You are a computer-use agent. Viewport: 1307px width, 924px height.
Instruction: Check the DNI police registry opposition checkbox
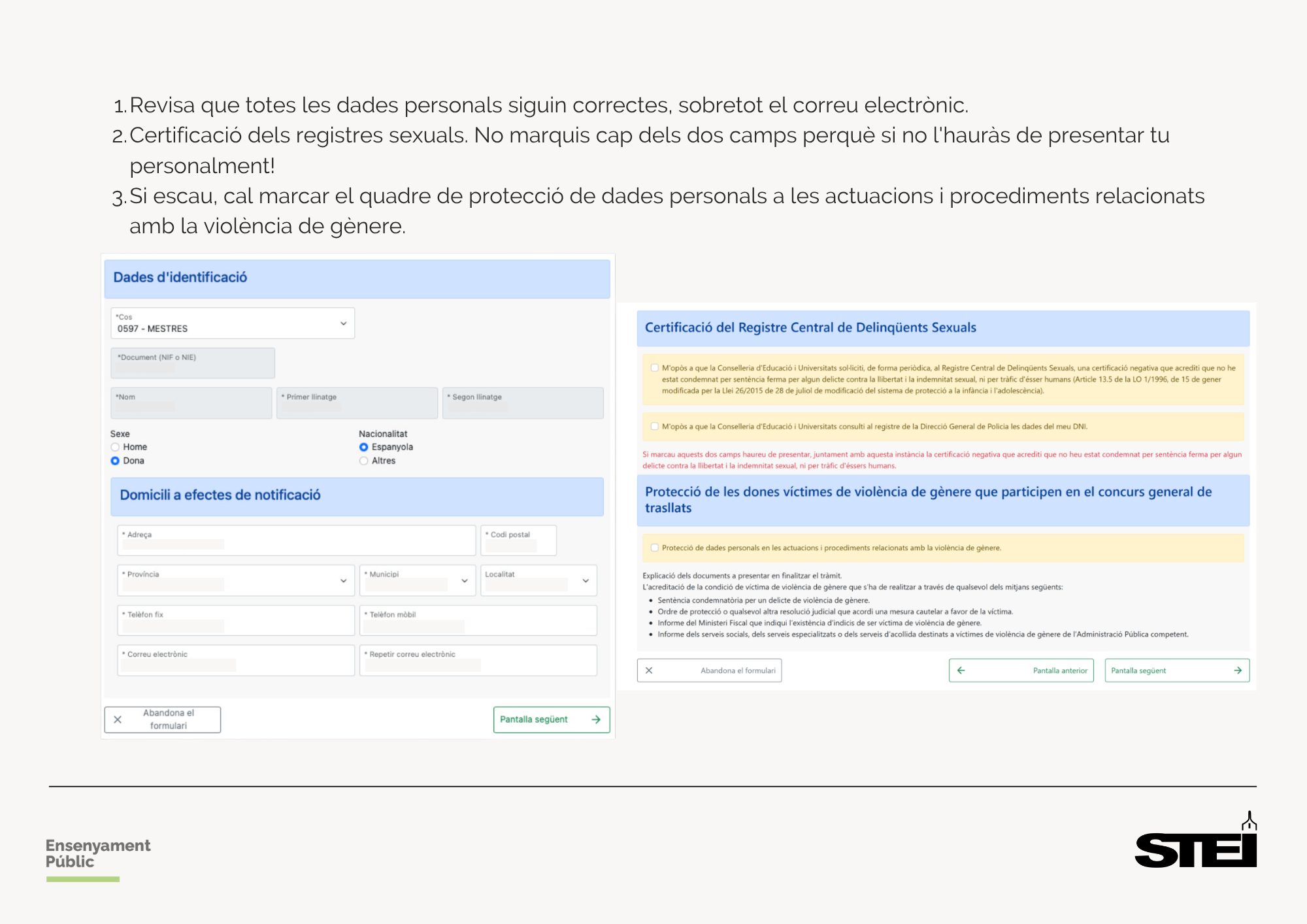point(654,426)
